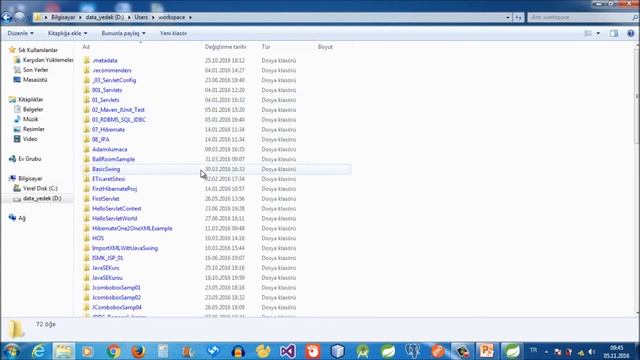This screenshot has height=360, width=640.
Task: Open media player from taskbar
Action: coord(88,351)
